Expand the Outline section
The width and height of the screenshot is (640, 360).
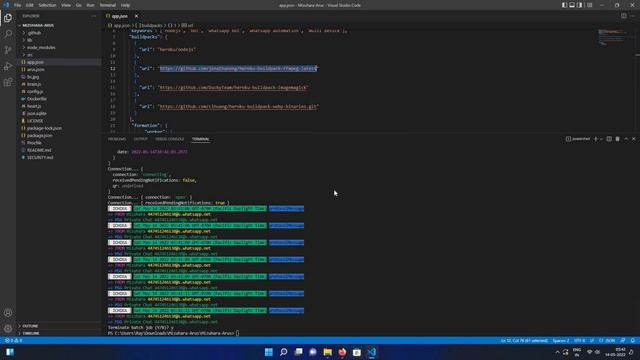pos(30,326)
